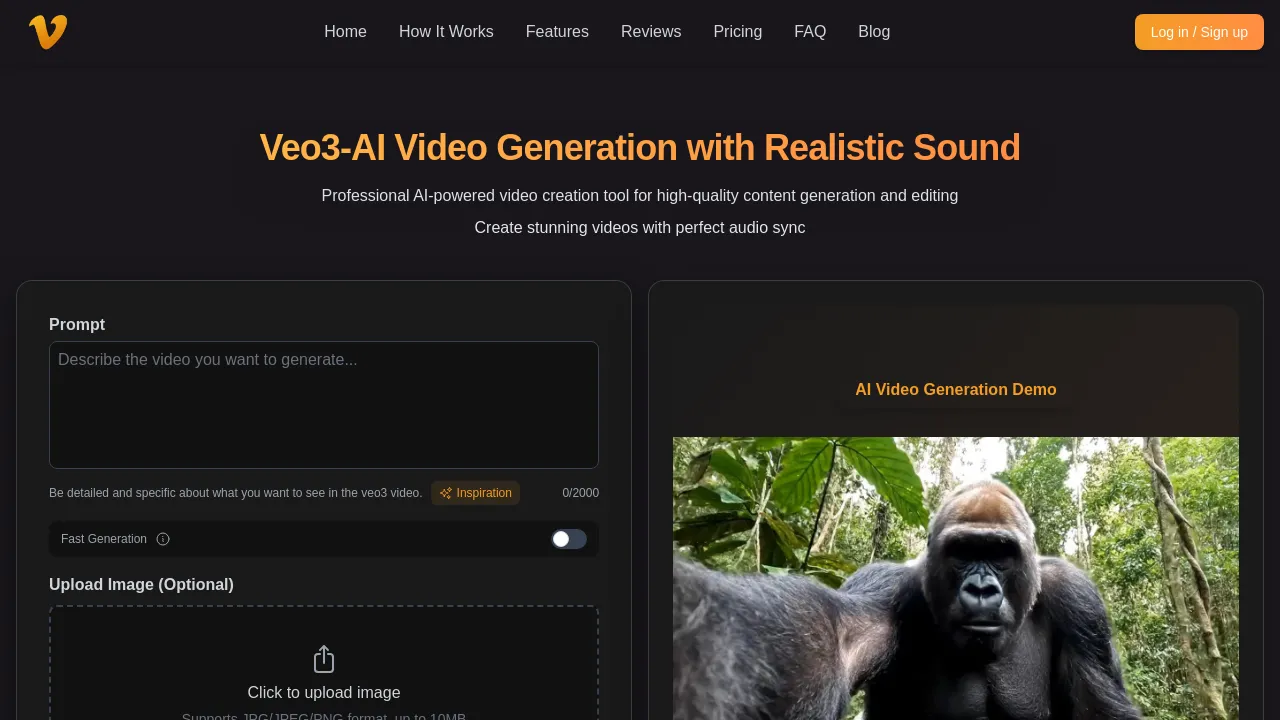
Task: Open the Features nav link
Action: coord(557,32)
